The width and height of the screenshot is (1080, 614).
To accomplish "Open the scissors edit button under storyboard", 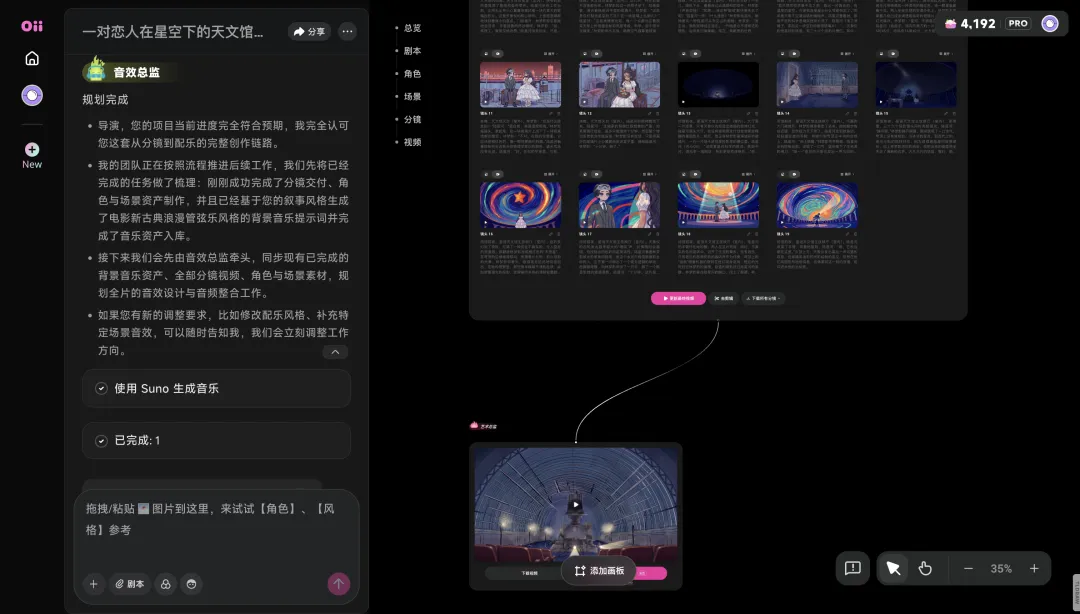I will (x=724, y=298).
